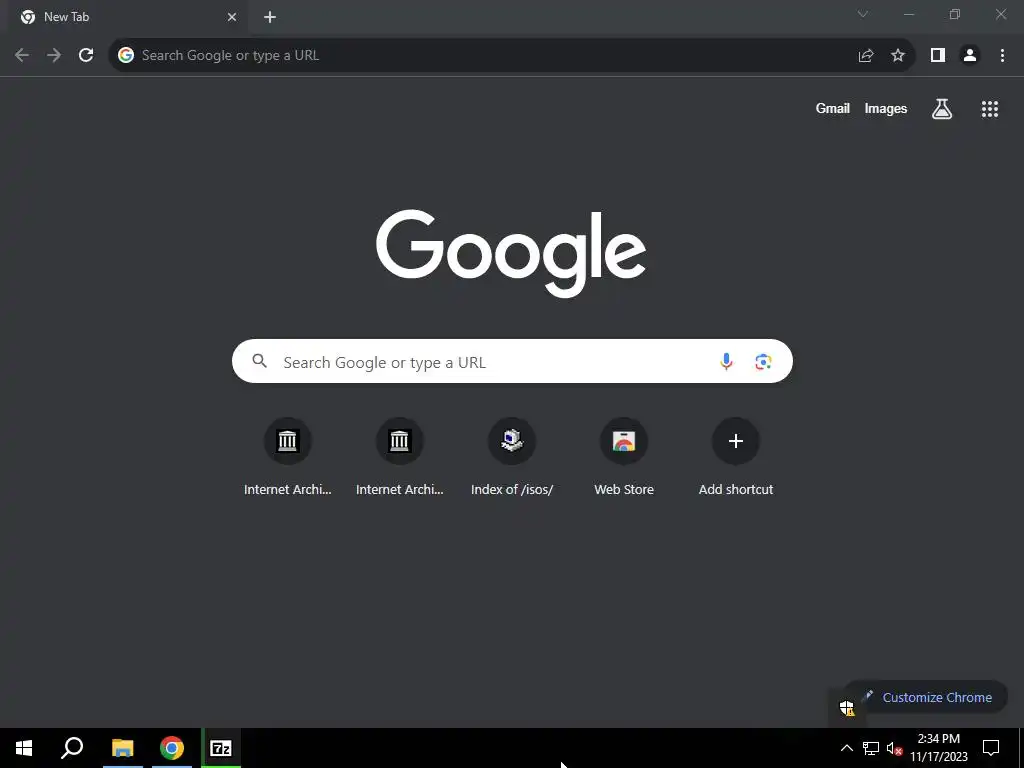Open the first Internet Archive shortcut
Screen dimensions: 1024x768
coord(287,456)
